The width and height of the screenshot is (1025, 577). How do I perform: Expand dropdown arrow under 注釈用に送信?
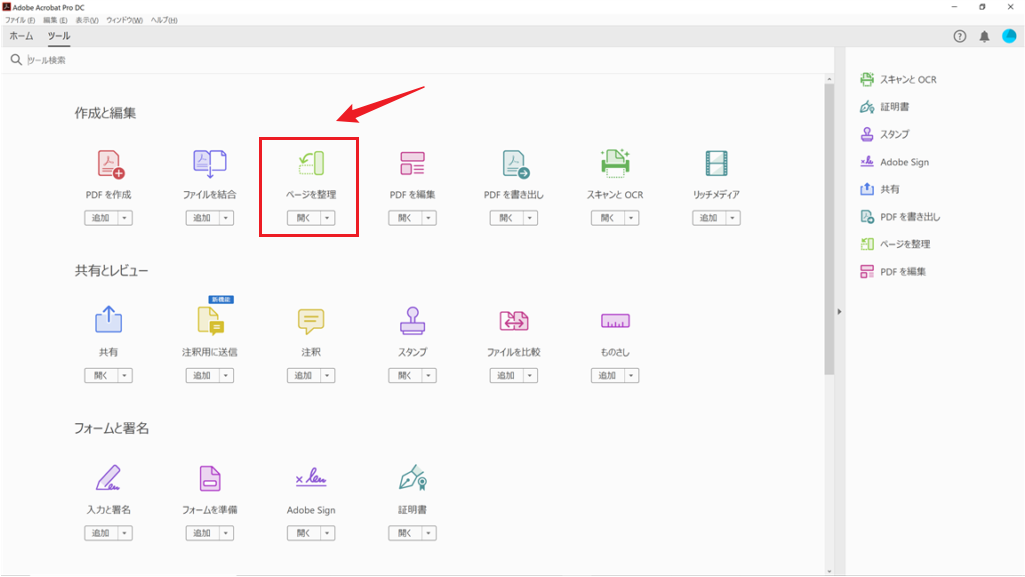[226, 376]
